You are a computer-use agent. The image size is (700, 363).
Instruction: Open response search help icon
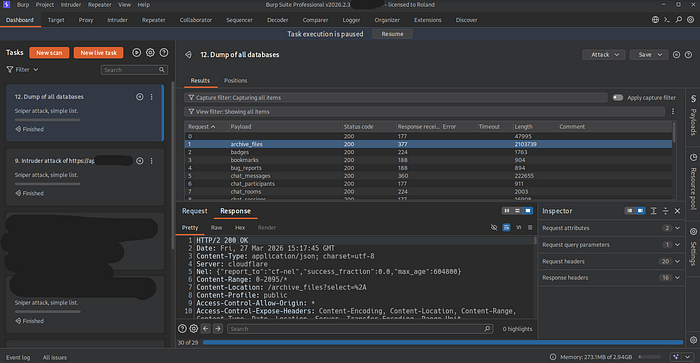click(x=182, y=329)
